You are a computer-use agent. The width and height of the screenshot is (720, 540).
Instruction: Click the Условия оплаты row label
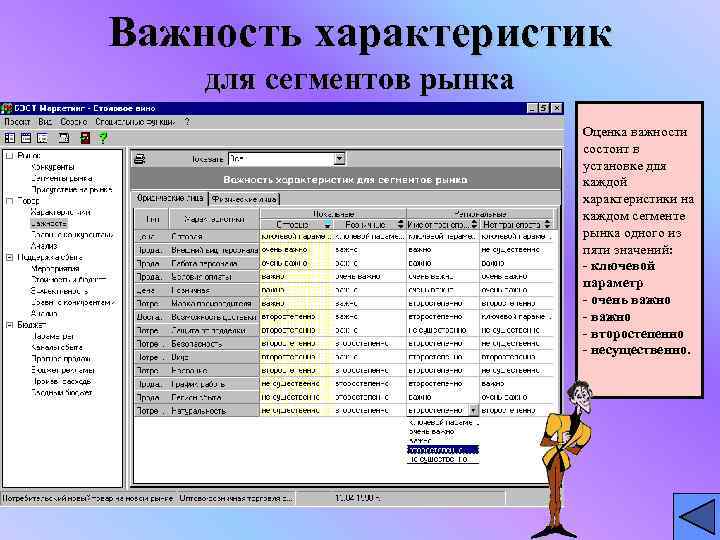coord(214,277)
